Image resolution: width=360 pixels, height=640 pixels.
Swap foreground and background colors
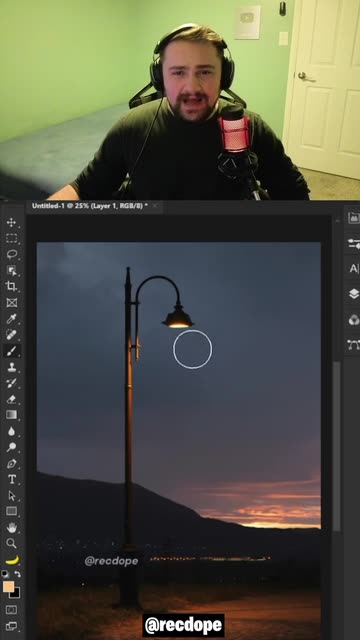(17, 574)
